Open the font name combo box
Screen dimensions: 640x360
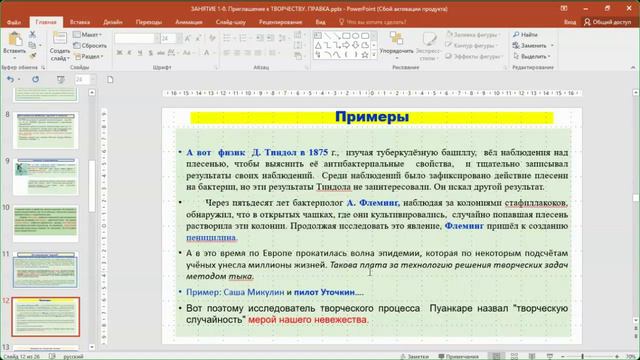click(137, 39)
